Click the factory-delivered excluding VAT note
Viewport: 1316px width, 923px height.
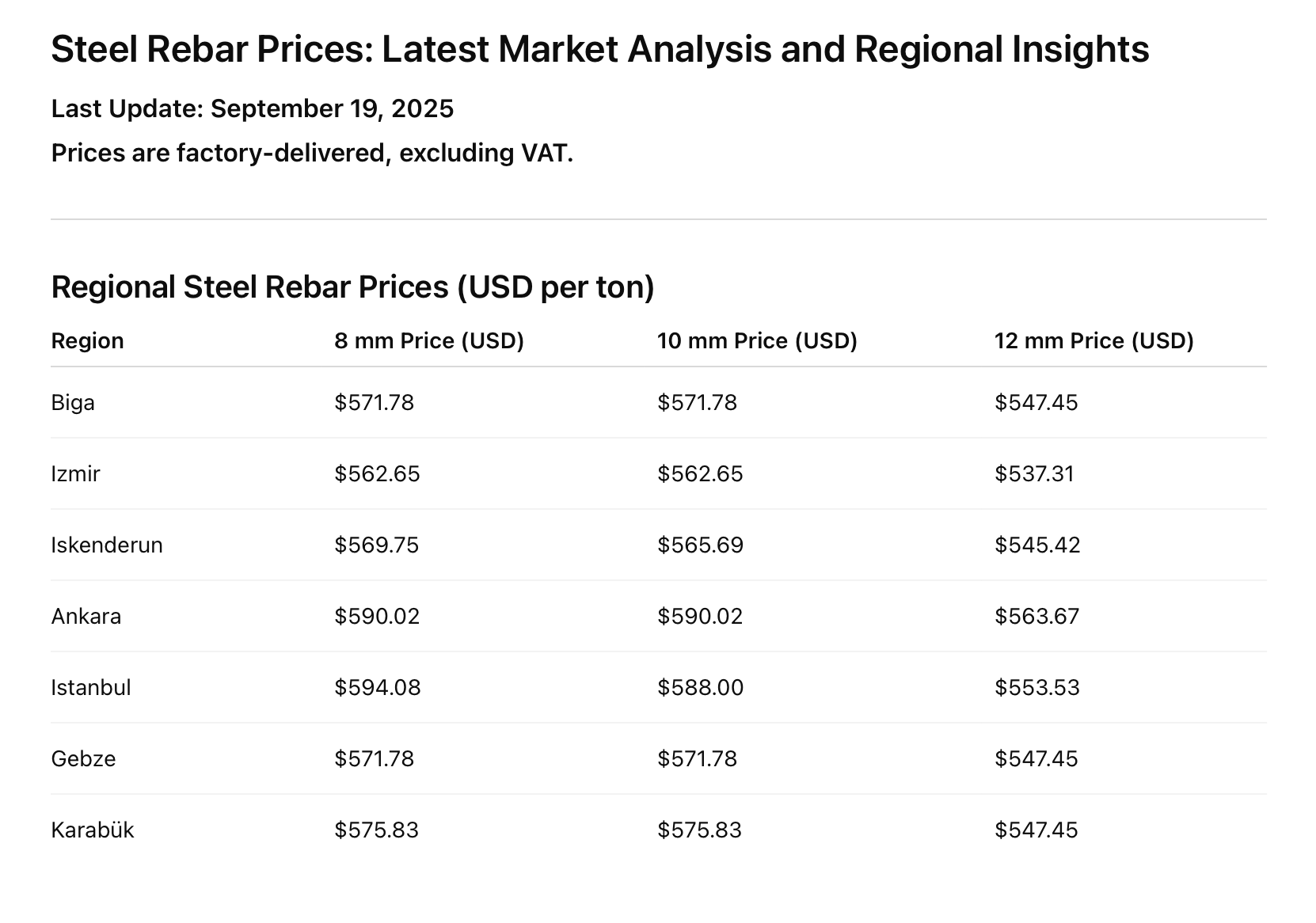pos(312,153)
